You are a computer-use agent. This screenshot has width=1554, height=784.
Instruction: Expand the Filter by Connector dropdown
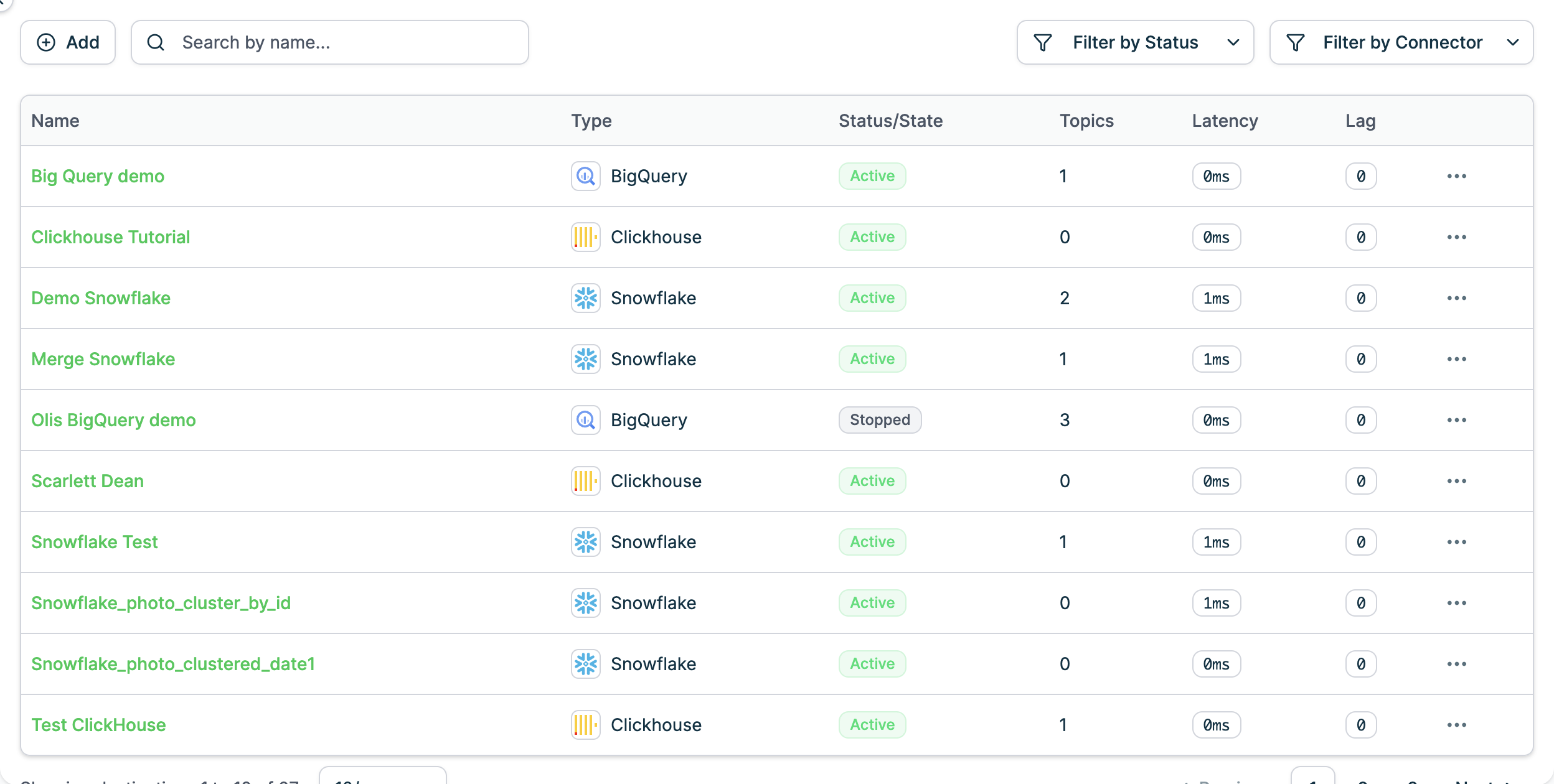[x=1512, y=42]
